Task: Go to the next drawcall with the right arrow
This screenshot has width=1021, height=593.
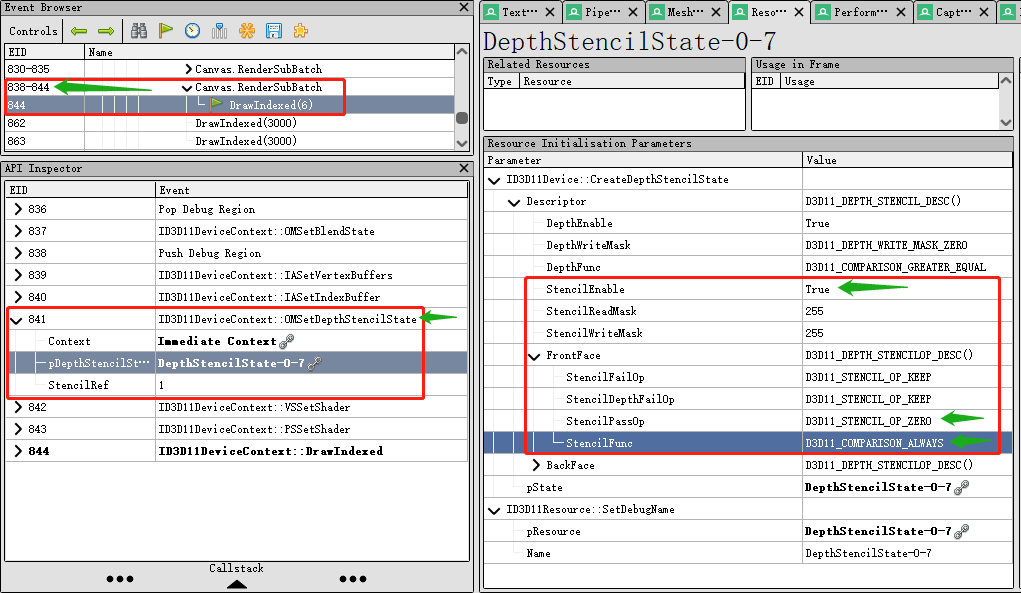Action: (106, 31)
